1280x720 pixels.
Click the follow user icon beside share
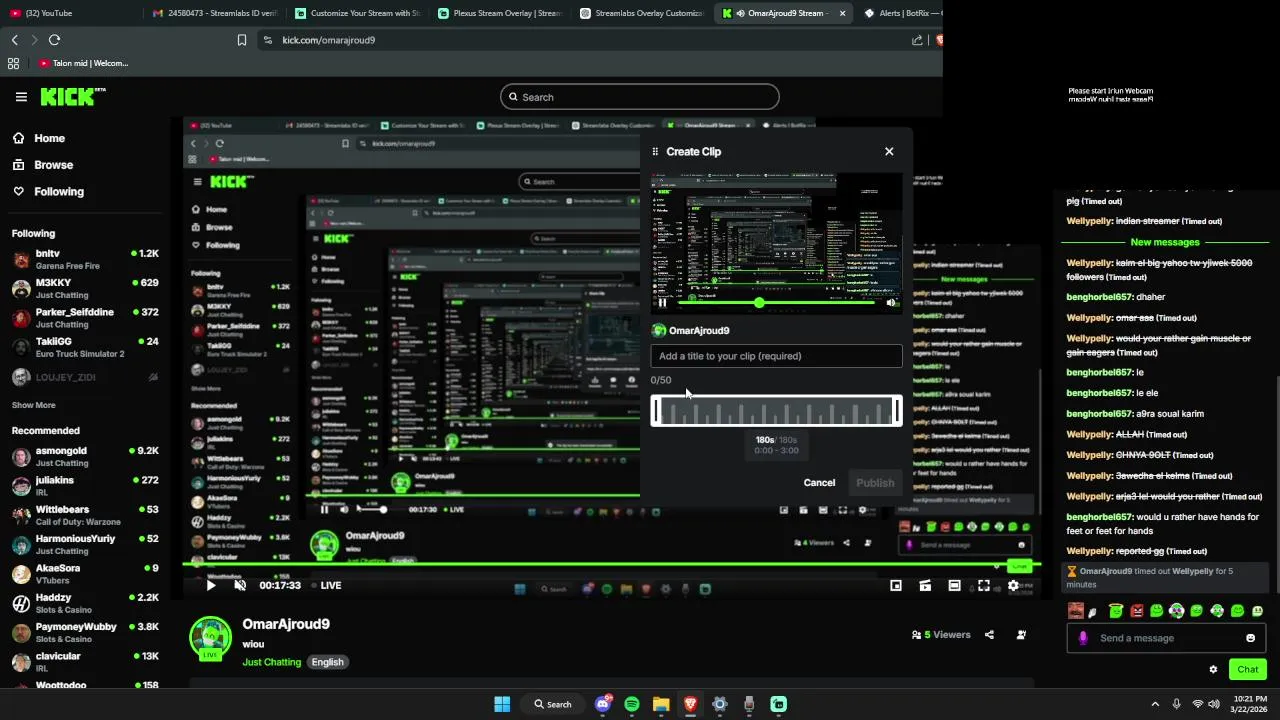1021,635
